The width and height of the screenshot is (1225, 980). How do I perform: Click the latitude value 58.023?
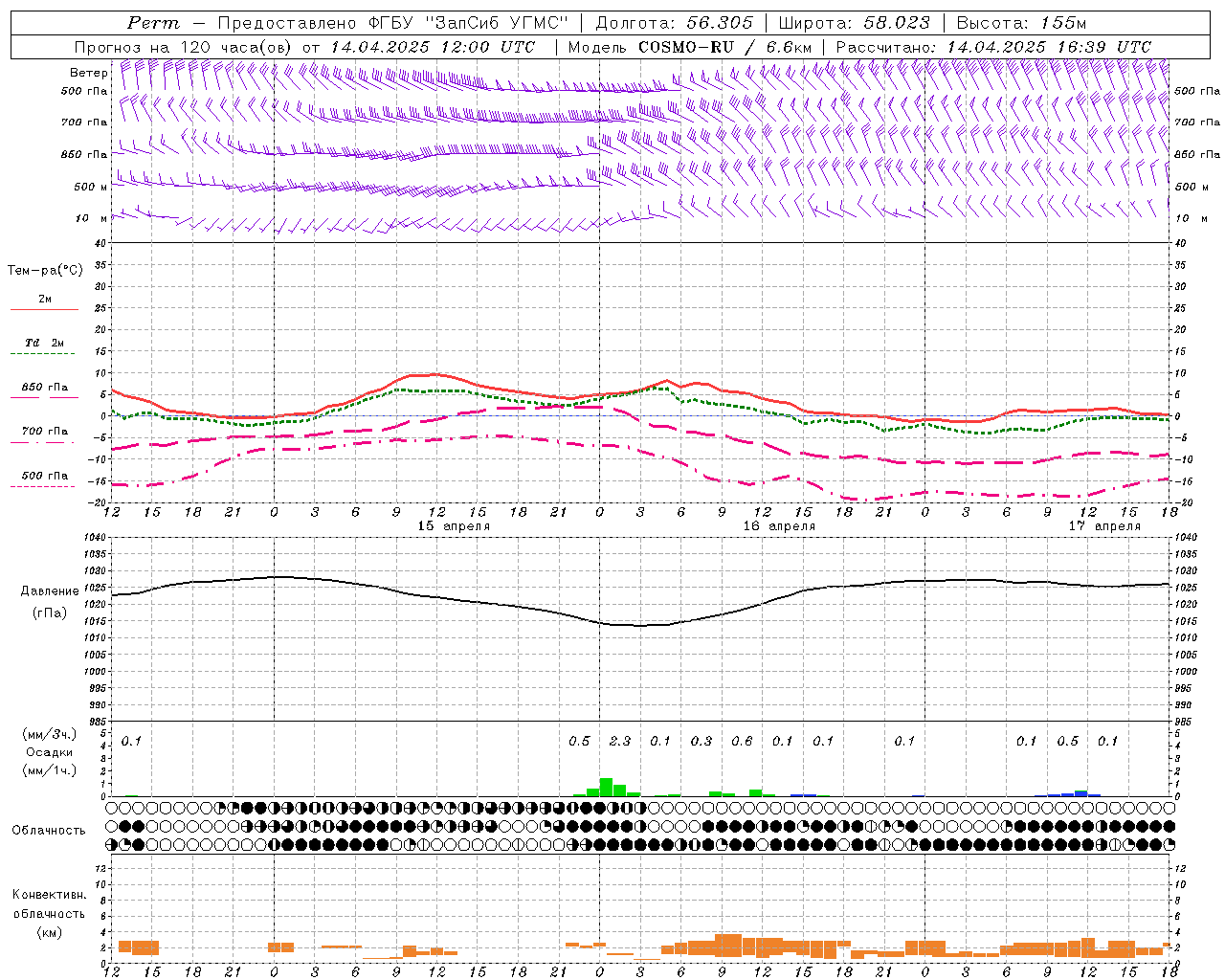tap(895, 23)
